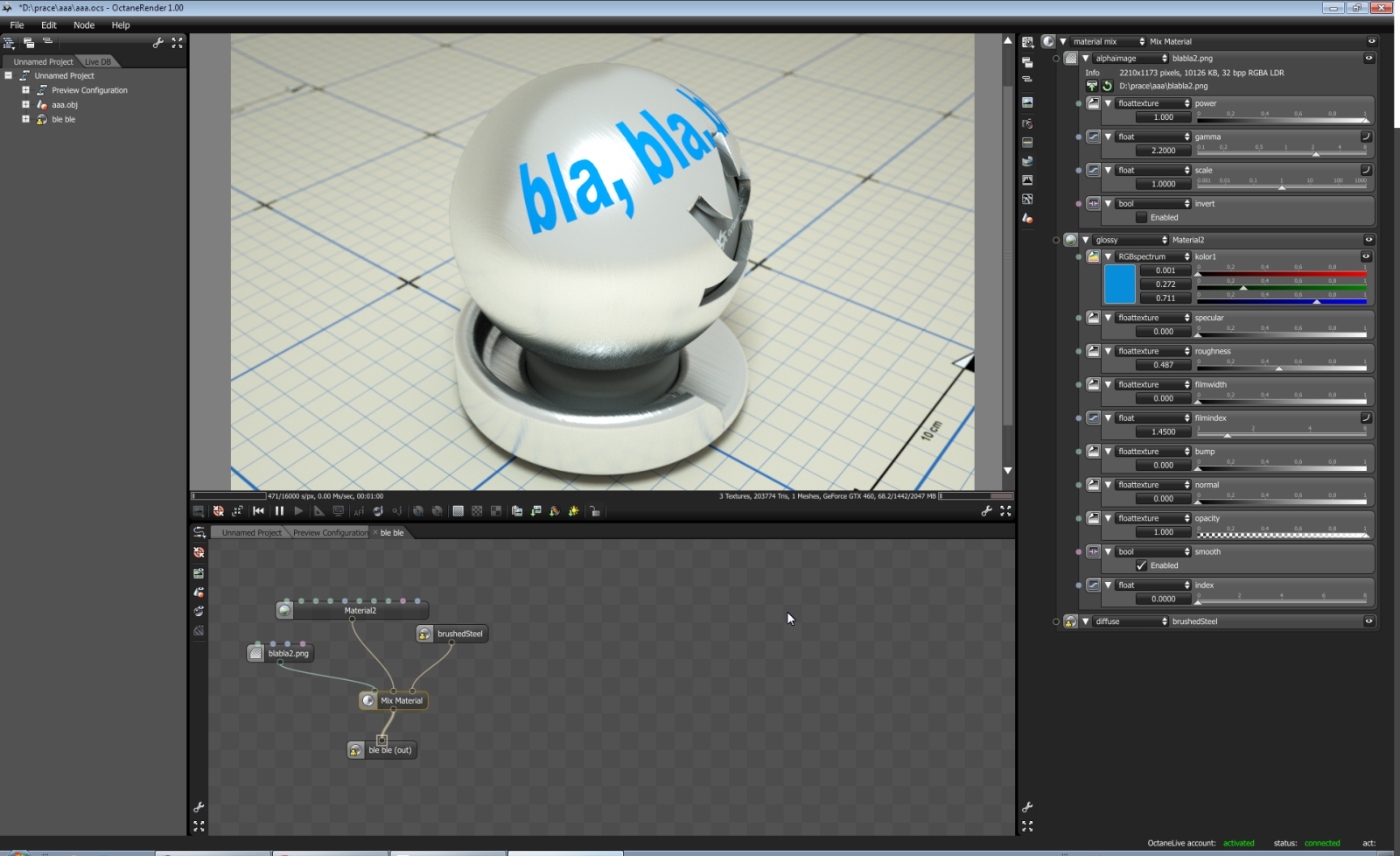Open the Node menu
Screen dimensions: 1400x856
[x=84, y=25]
